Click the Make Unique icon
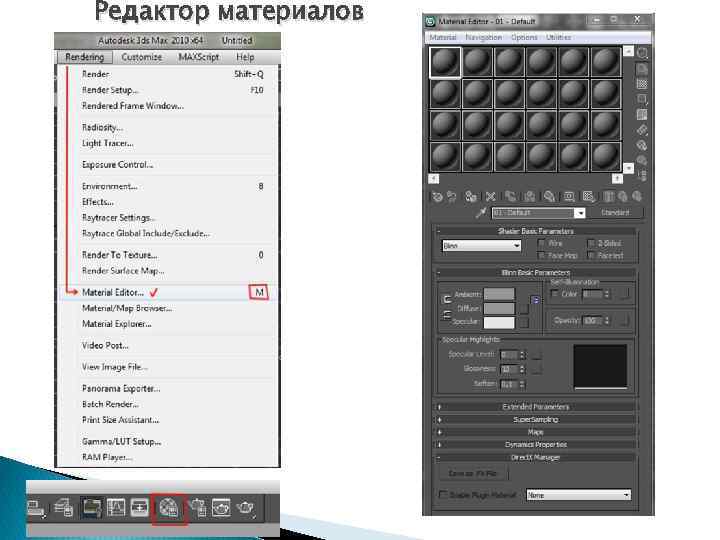Image resolution: width=720 pixels, height=540 pixels. point(529,197)
